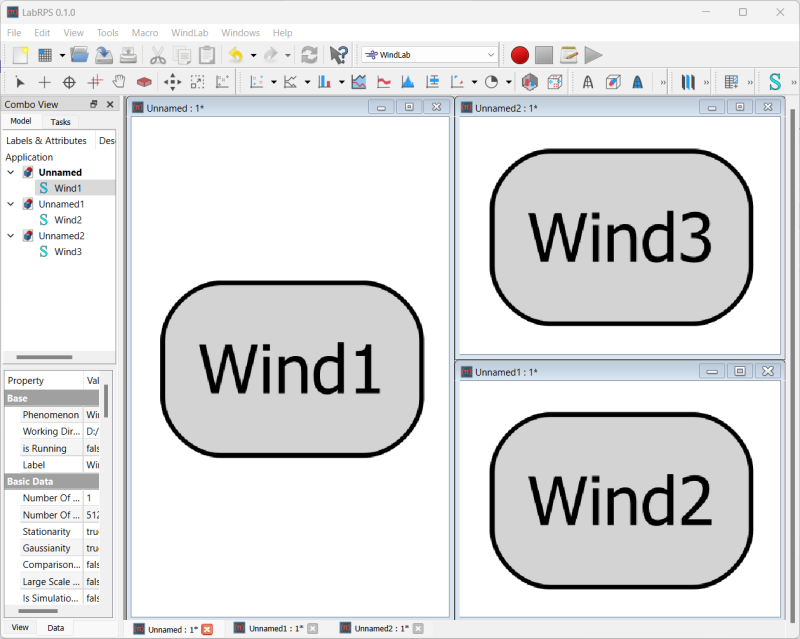800x639 pixels.
Task: Click the pie chart plot icon
Action: point(491,82)
